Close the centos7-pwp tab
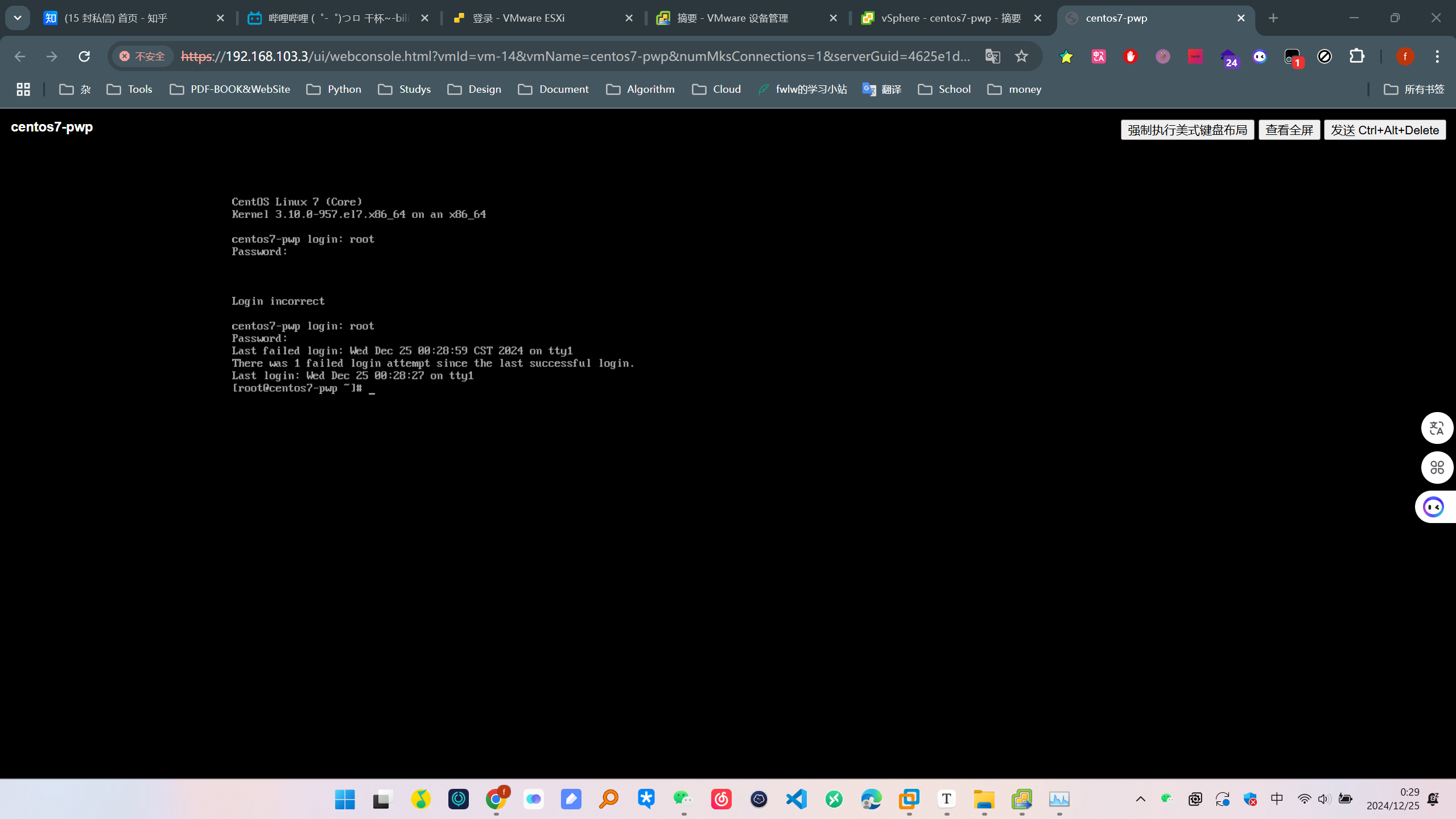Viewport: 1456px width, 819px height. tap(1241, 18)
